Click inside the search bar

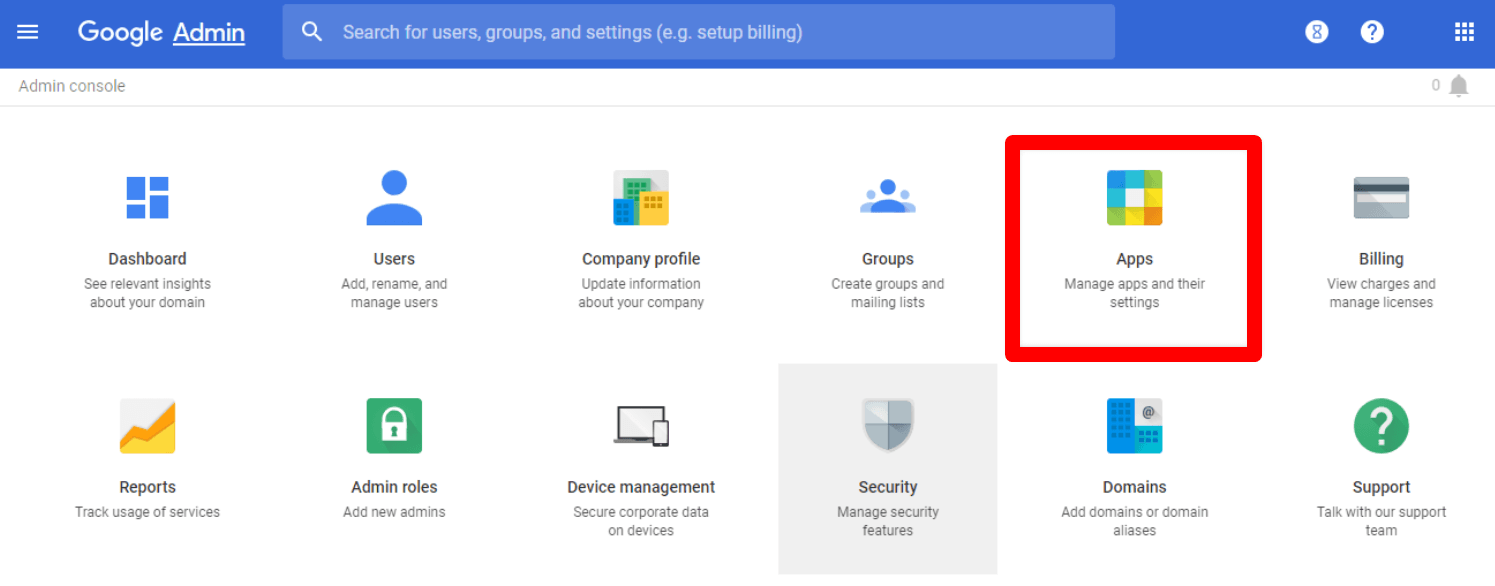700,31
